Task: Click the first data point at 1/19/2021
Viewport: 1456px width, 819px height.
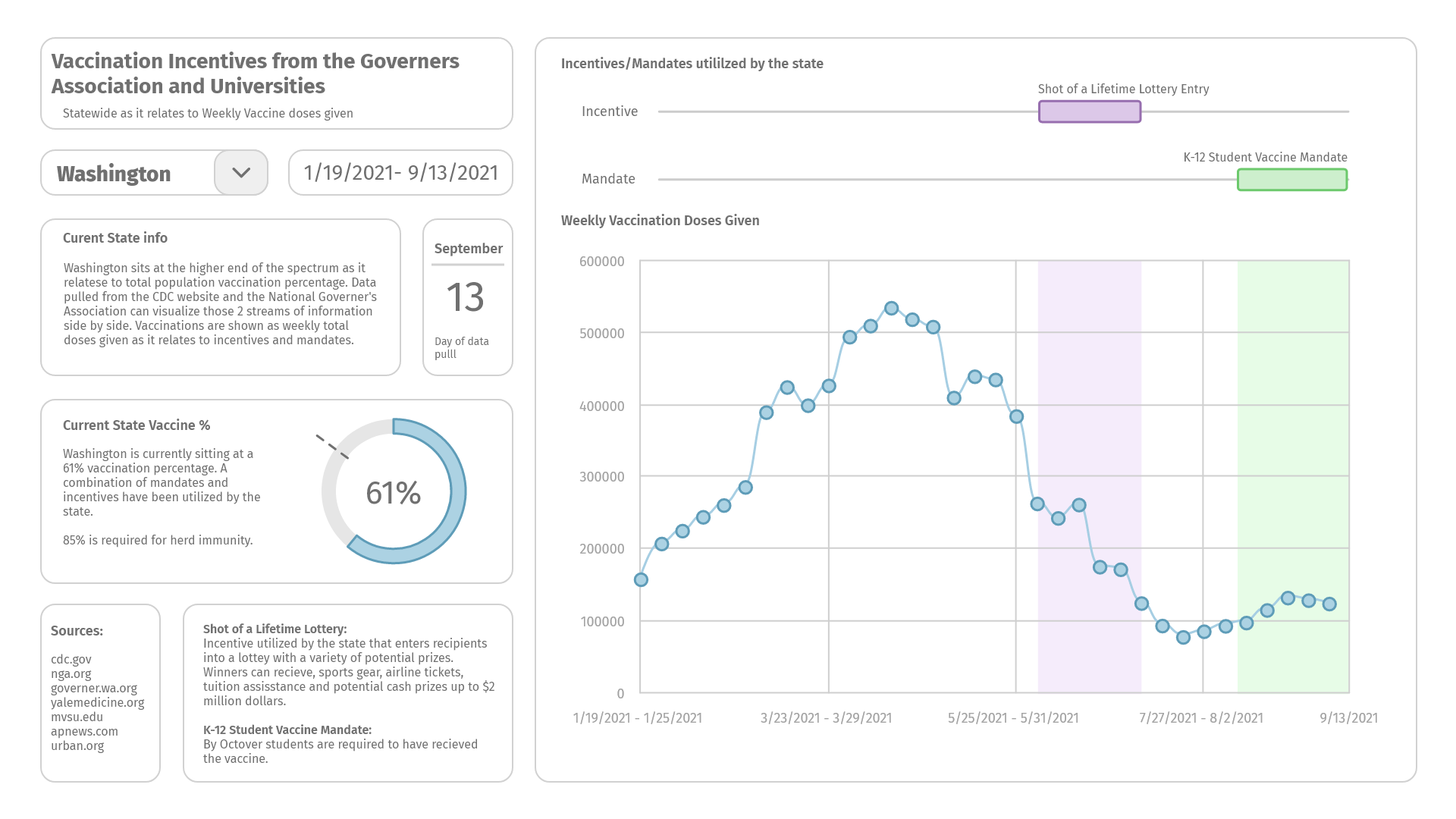Action: (x=641, y=579)
